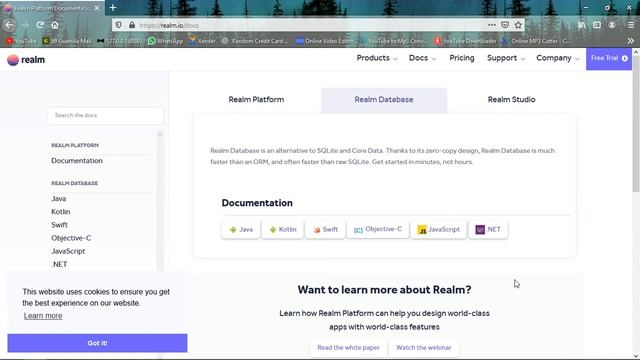Image resolution: width=640 pixels, height=360 pixels.
Task: Expand the Products dropdown menu
Action: click(377, 58)
